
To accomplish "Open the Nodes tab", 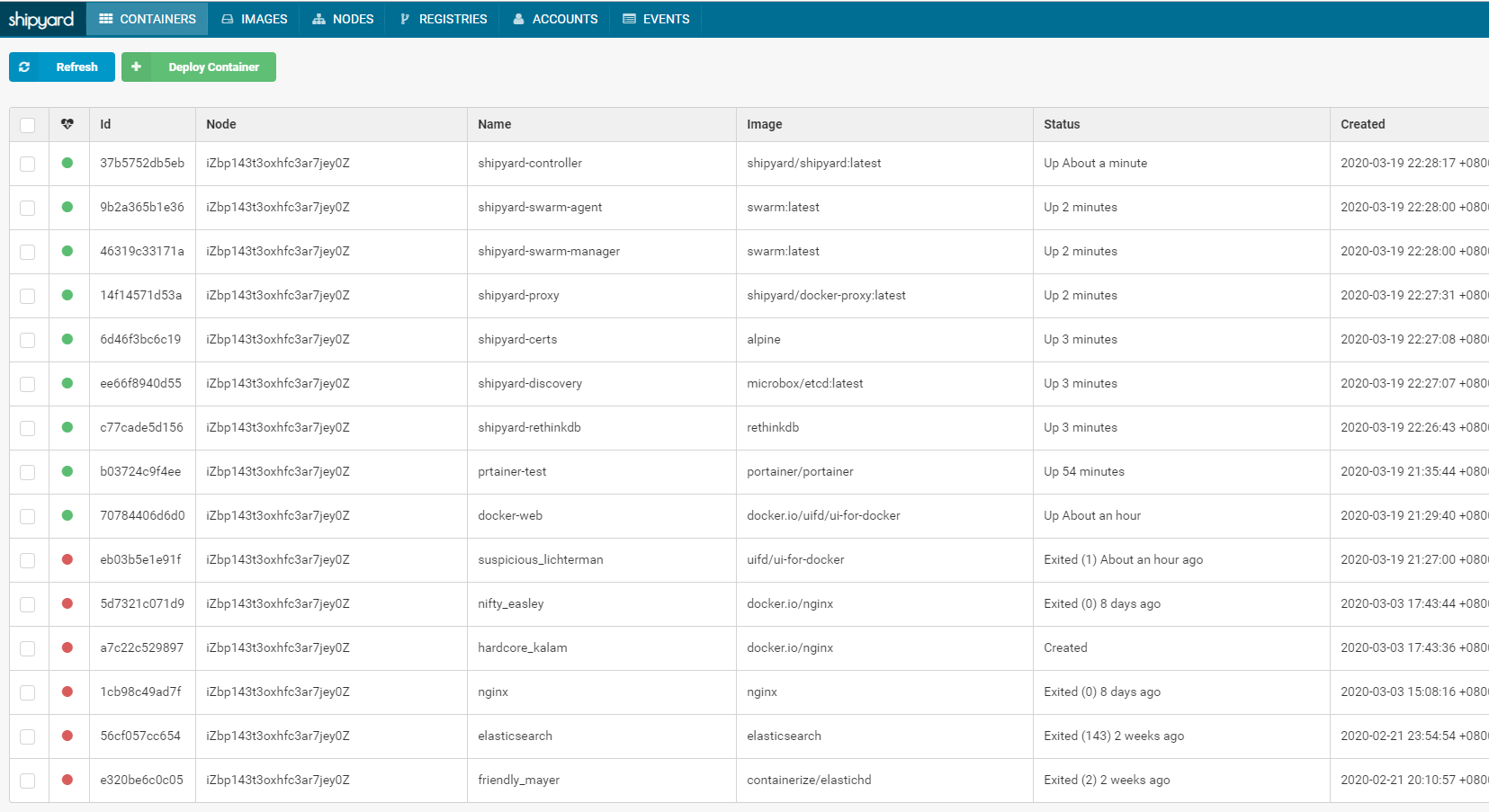I will tap(343, 19).
